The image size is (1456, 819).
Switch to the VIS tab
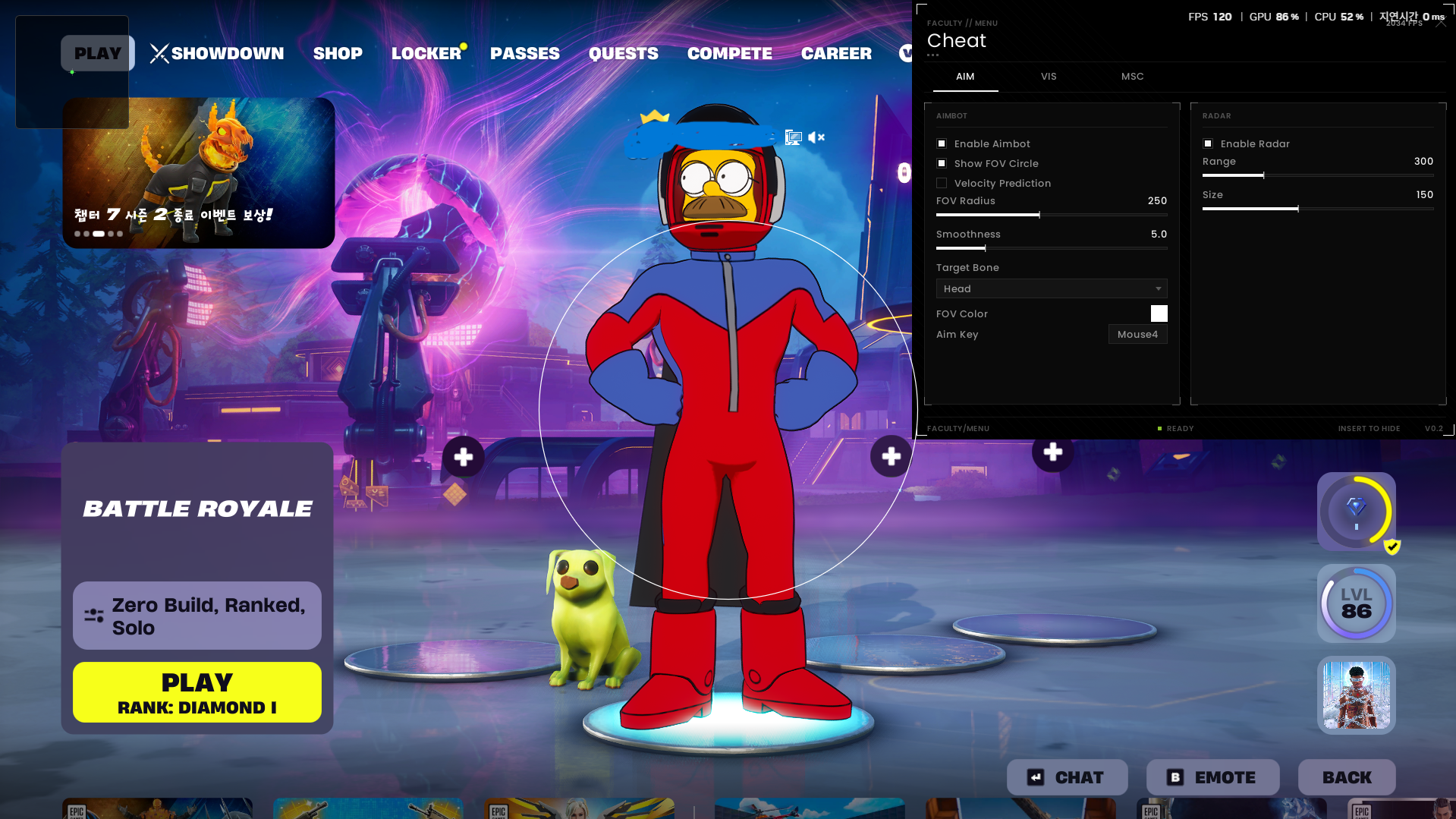(1049, 77)
